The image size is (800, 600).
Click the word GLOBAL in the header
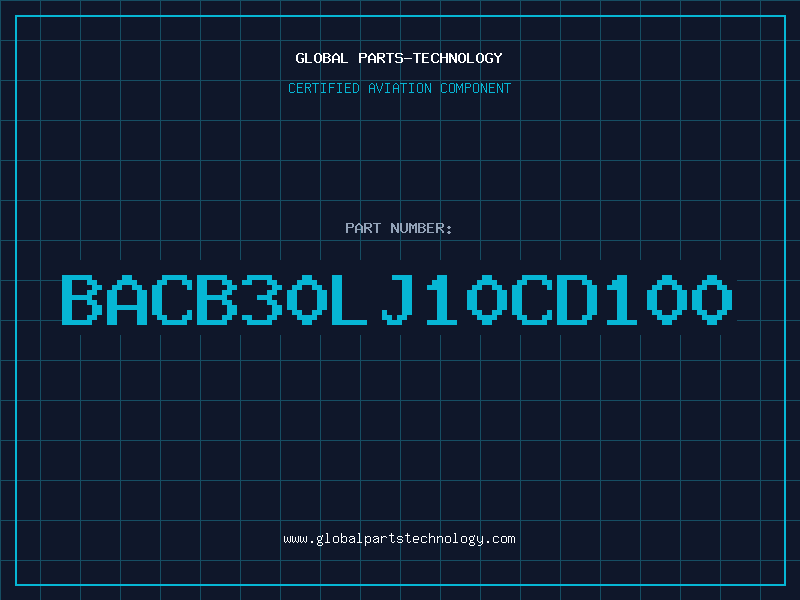click(321, 58)
